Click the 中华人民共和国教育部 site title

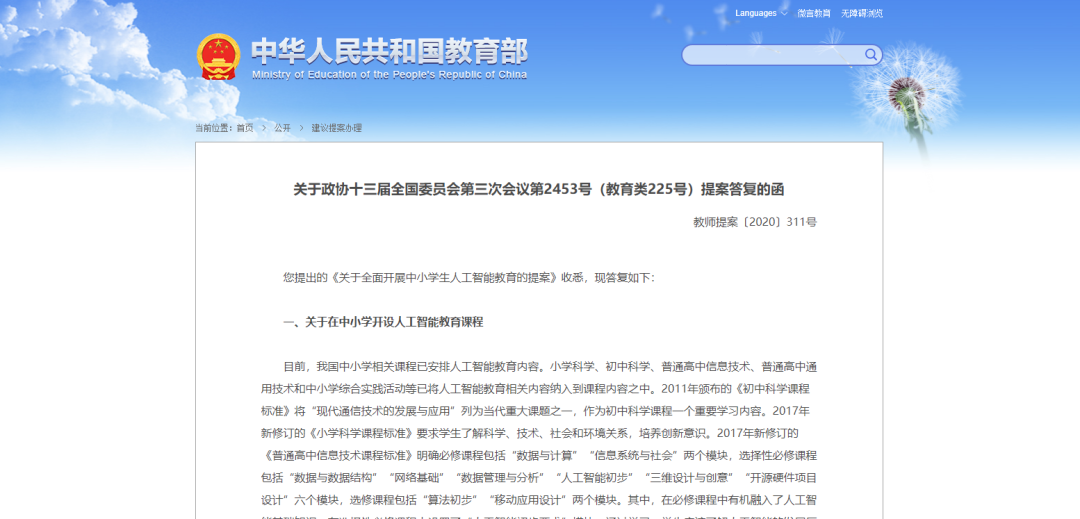(389, 50)
